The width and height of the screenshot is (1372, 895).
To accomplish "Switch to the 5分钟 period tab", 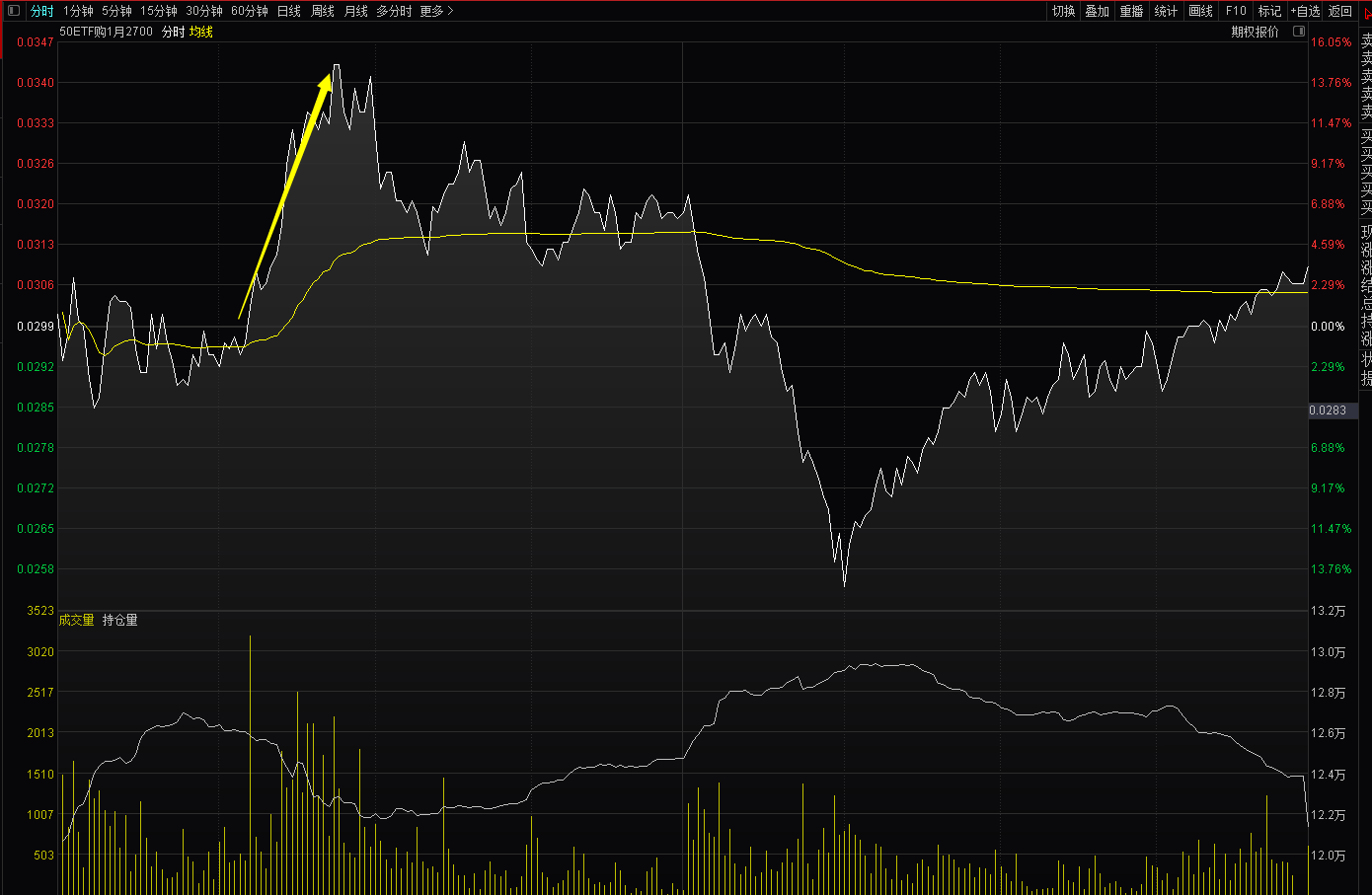I will 116,11.
